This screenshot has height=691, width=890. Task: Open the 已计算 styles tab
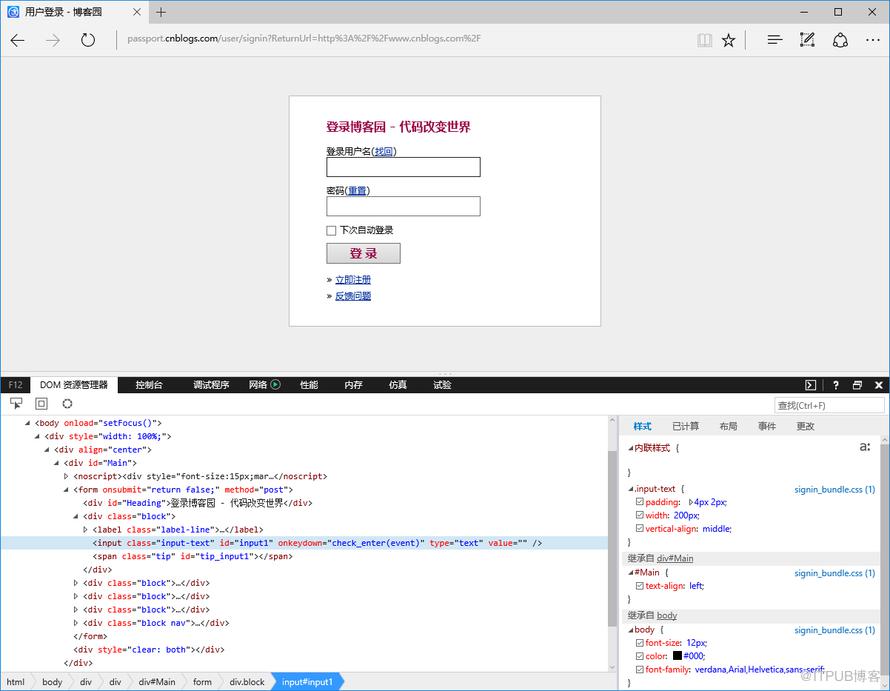coord(685,426)
